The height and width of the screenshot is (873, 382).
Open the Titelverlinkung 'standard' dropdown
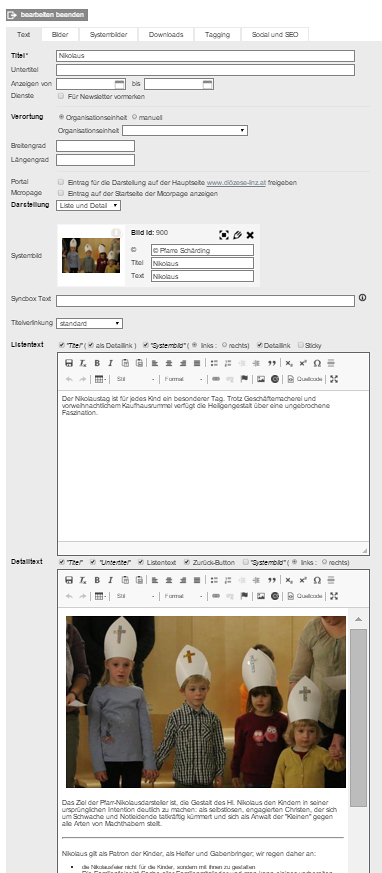point(89,323)
